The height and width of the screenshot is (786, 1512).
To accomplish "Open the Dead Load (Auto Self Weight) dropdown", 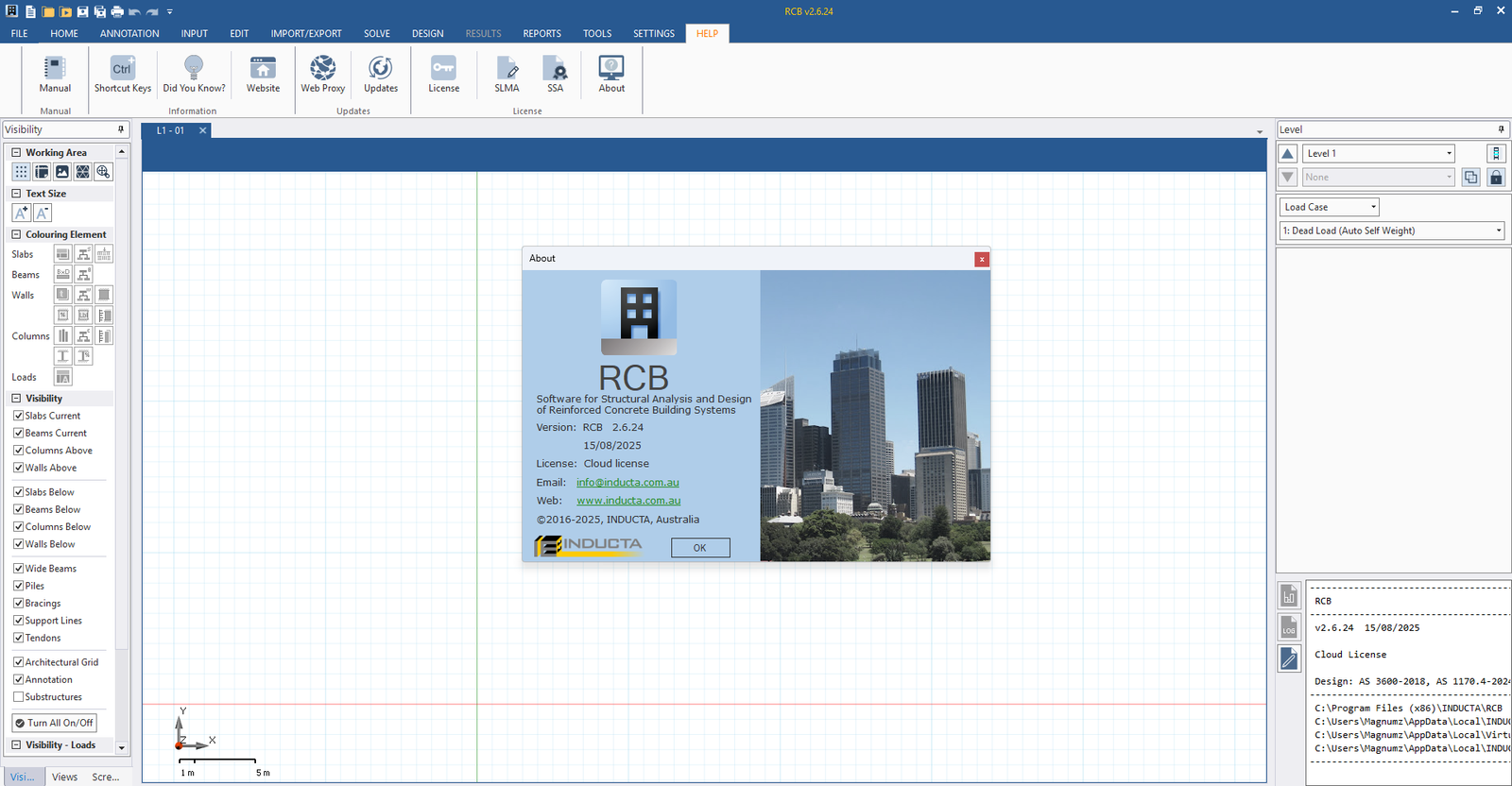I will 1392,231.
